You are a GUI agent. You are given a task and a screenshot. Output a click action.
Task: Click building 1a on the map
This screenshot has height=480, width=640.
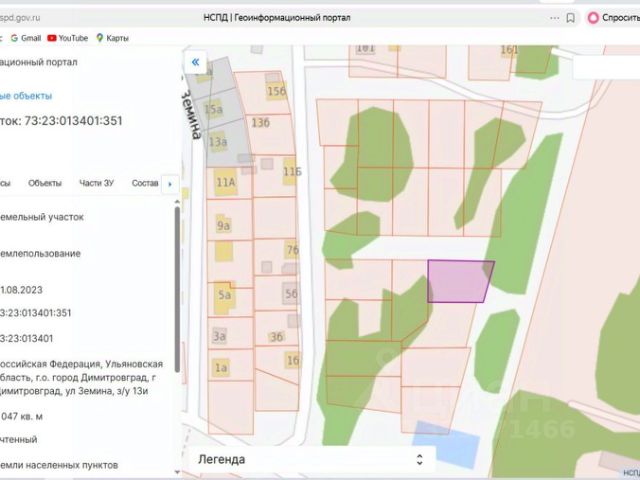point(221,368)
